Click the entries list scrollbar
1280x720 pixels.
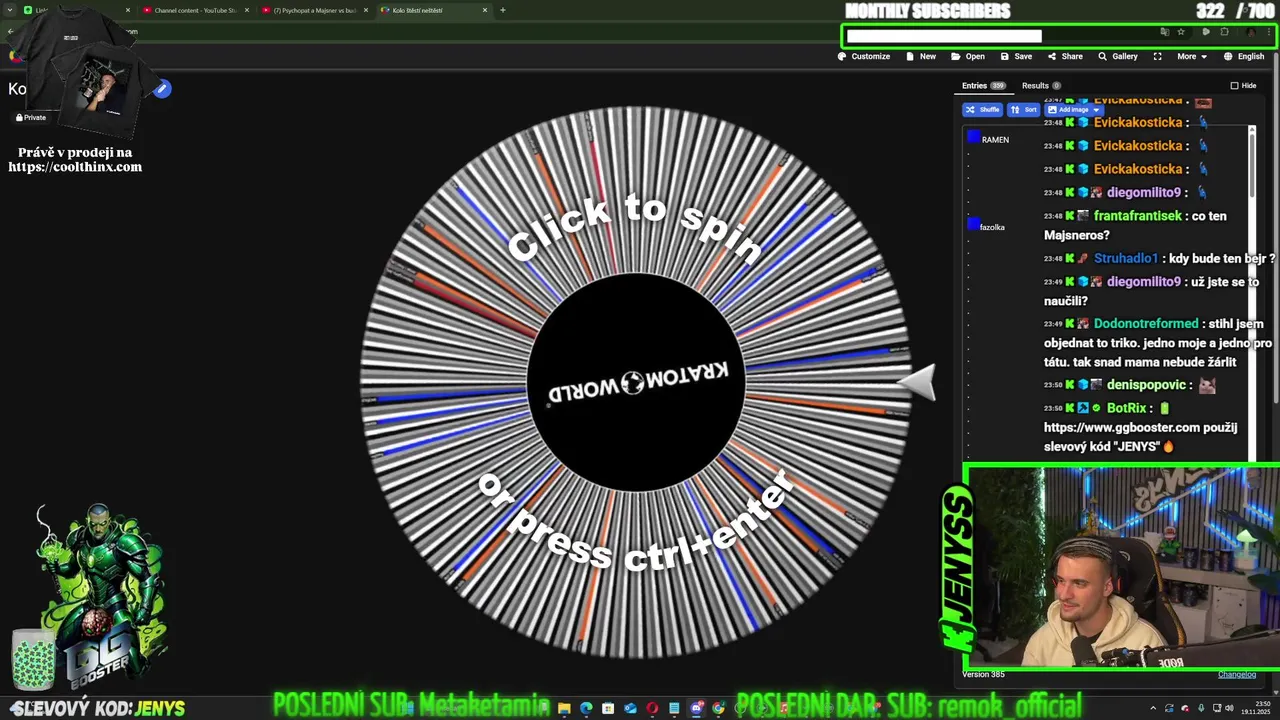1252,165
